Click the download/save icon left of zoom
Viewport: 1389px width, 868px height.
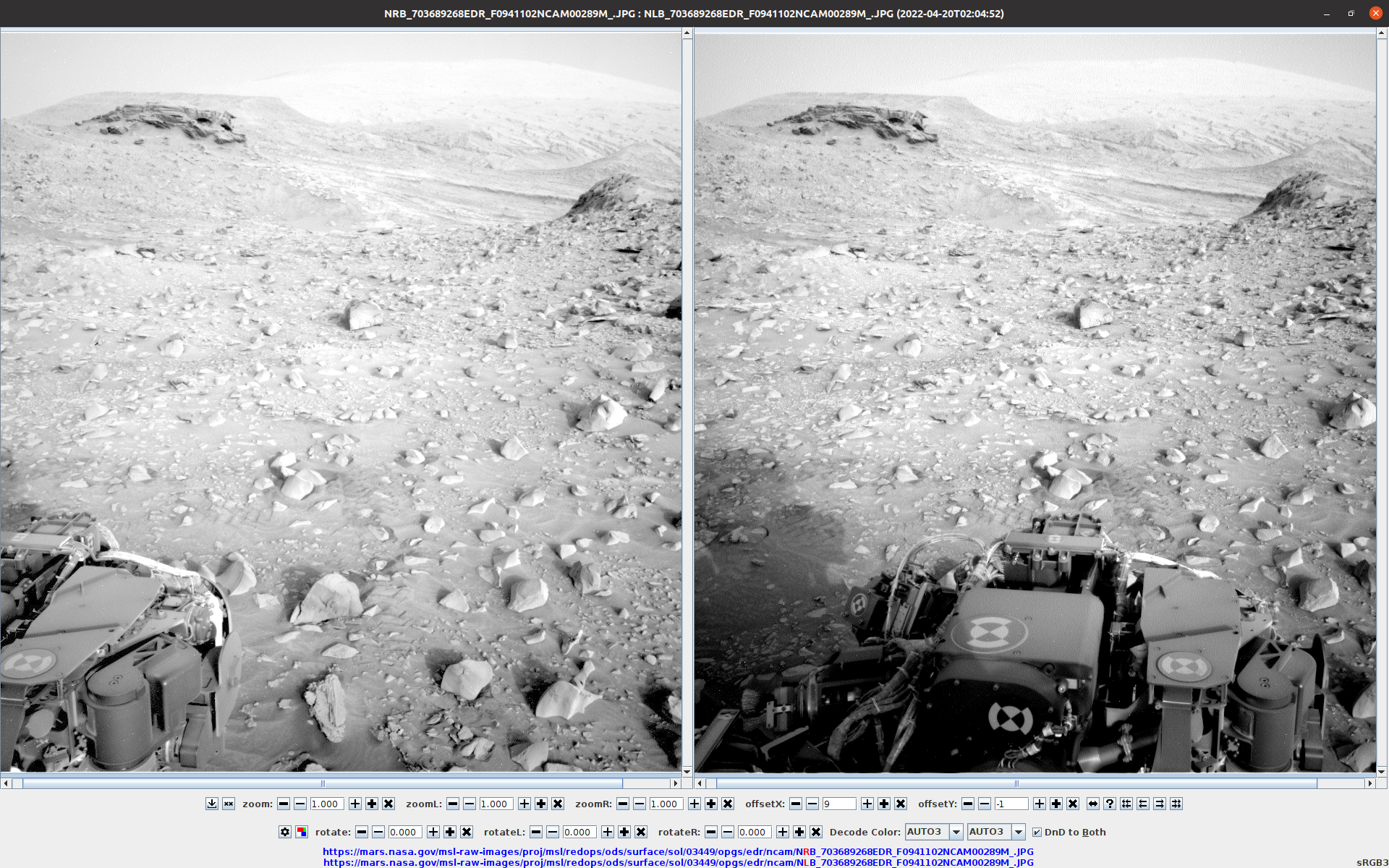(x=212, y=804)
